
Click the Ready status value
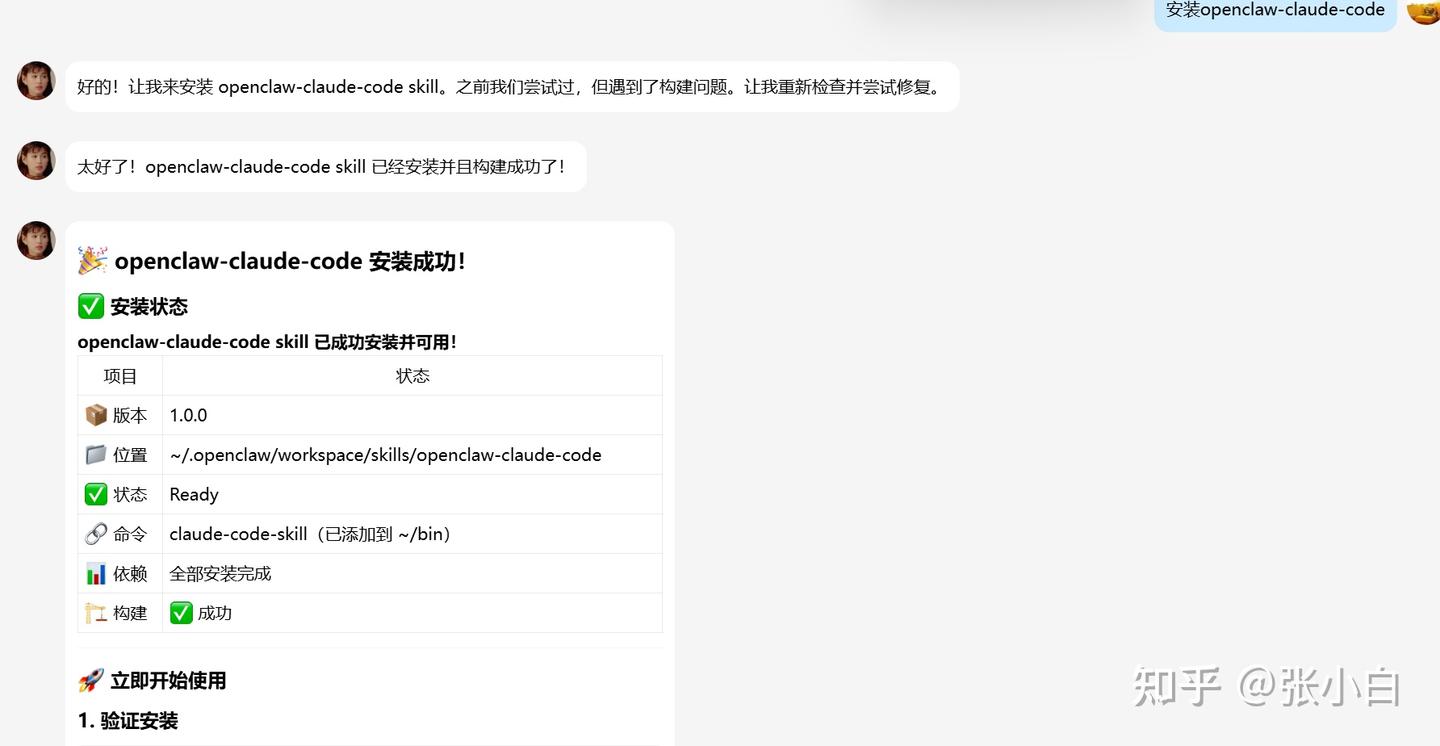194,495
